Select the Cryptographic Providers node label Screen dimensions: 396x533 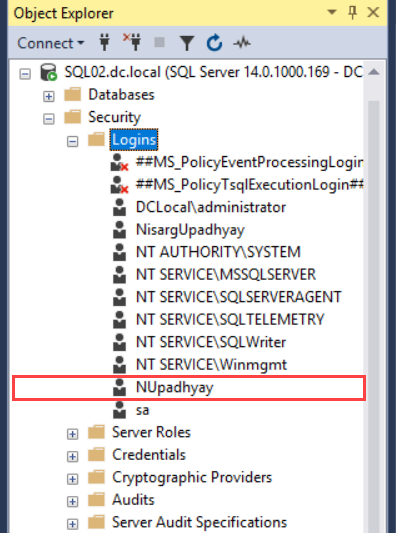tap(192, 478)
